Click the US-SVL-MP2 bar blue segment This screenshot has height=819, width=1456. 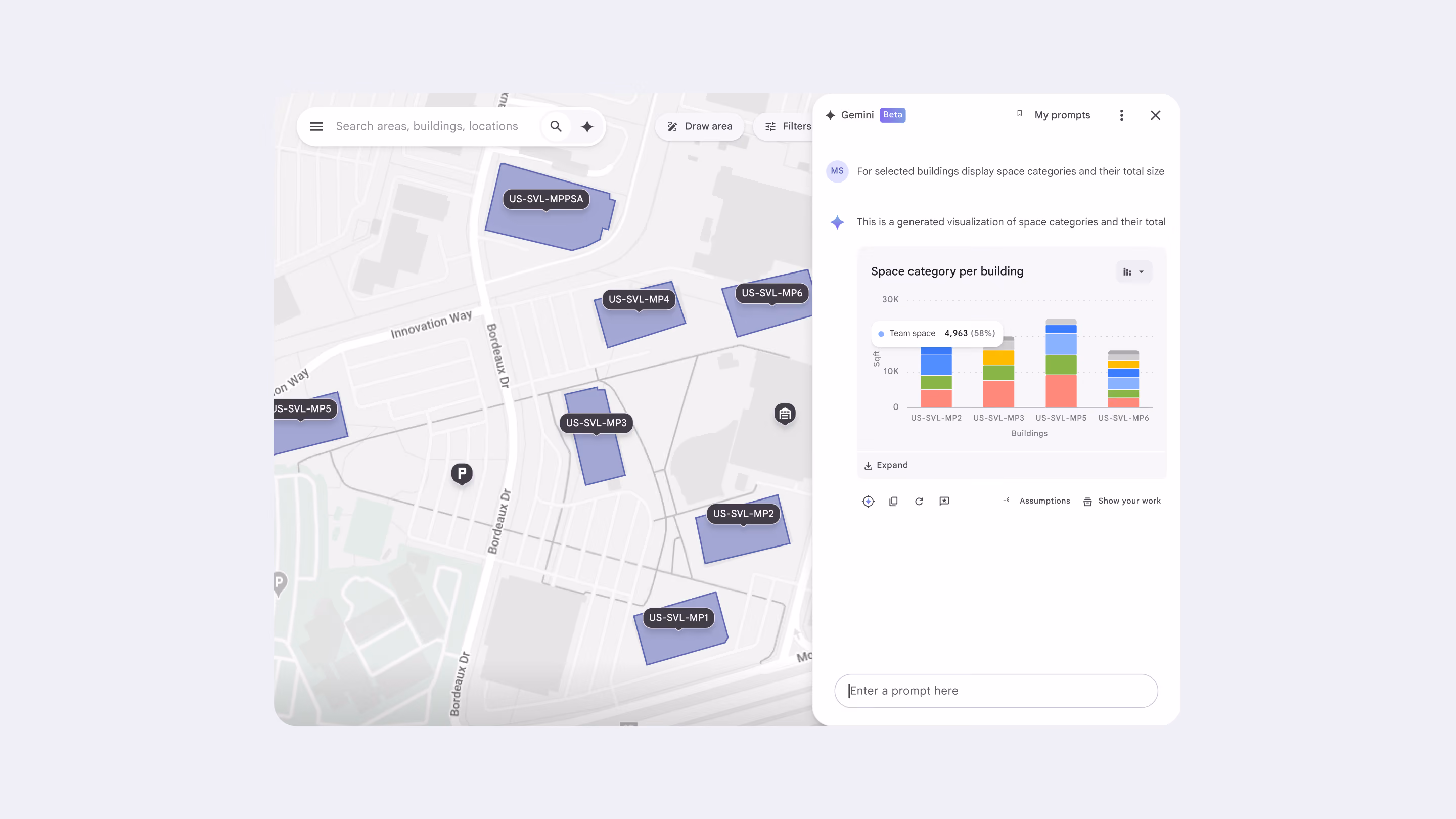pos(936,365)
